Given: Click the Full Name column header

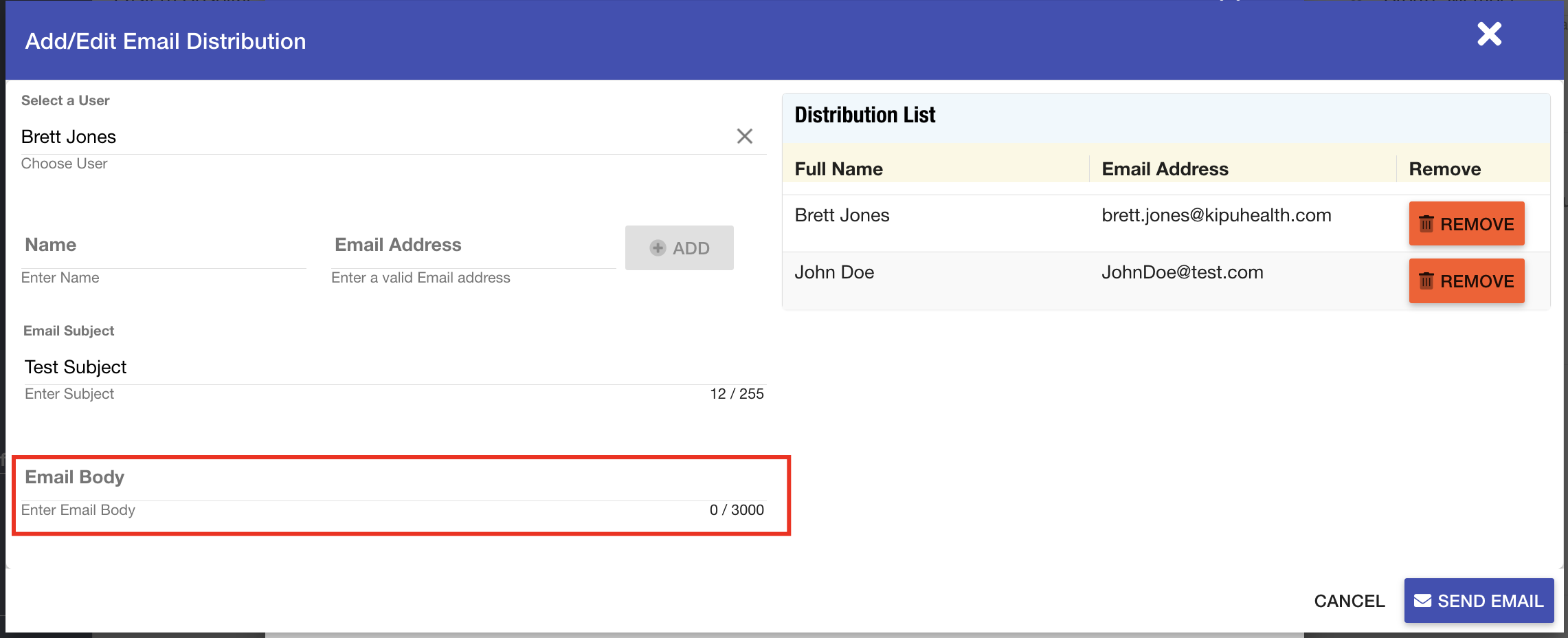Looking at the screenshot, I should pos(838,169).
